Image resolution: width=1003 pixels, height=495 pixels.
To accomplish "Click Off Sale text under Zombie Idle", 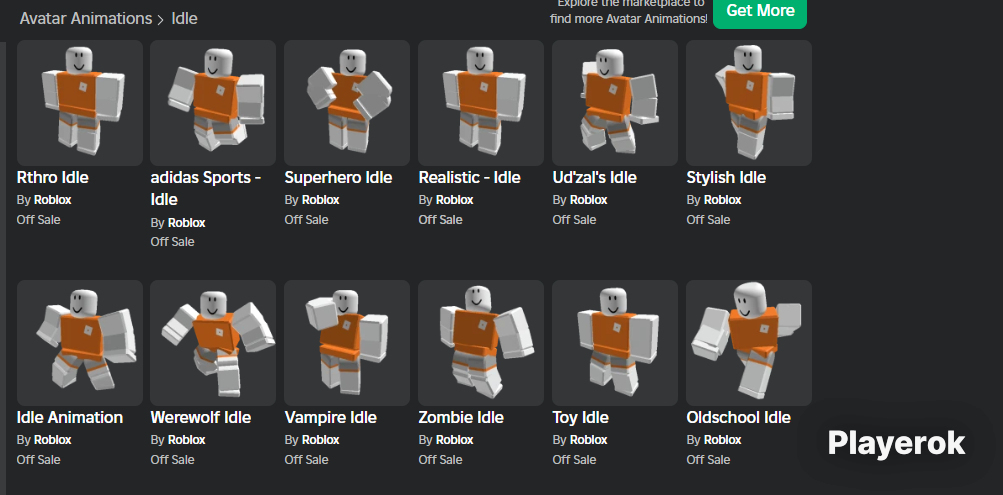I will point(440,460).
